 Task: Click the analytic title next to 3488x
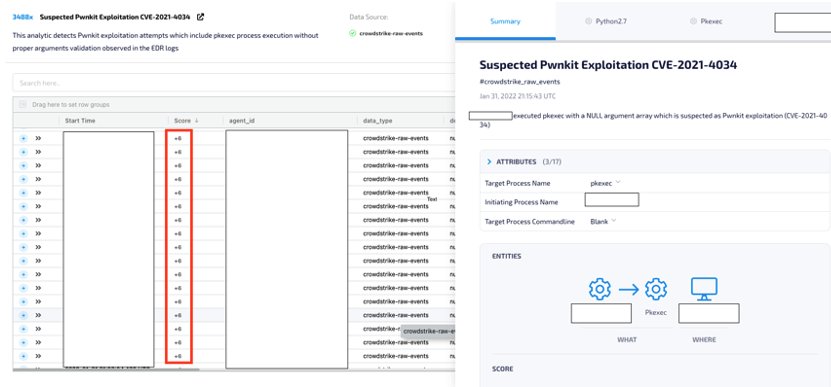pos(114,17)
